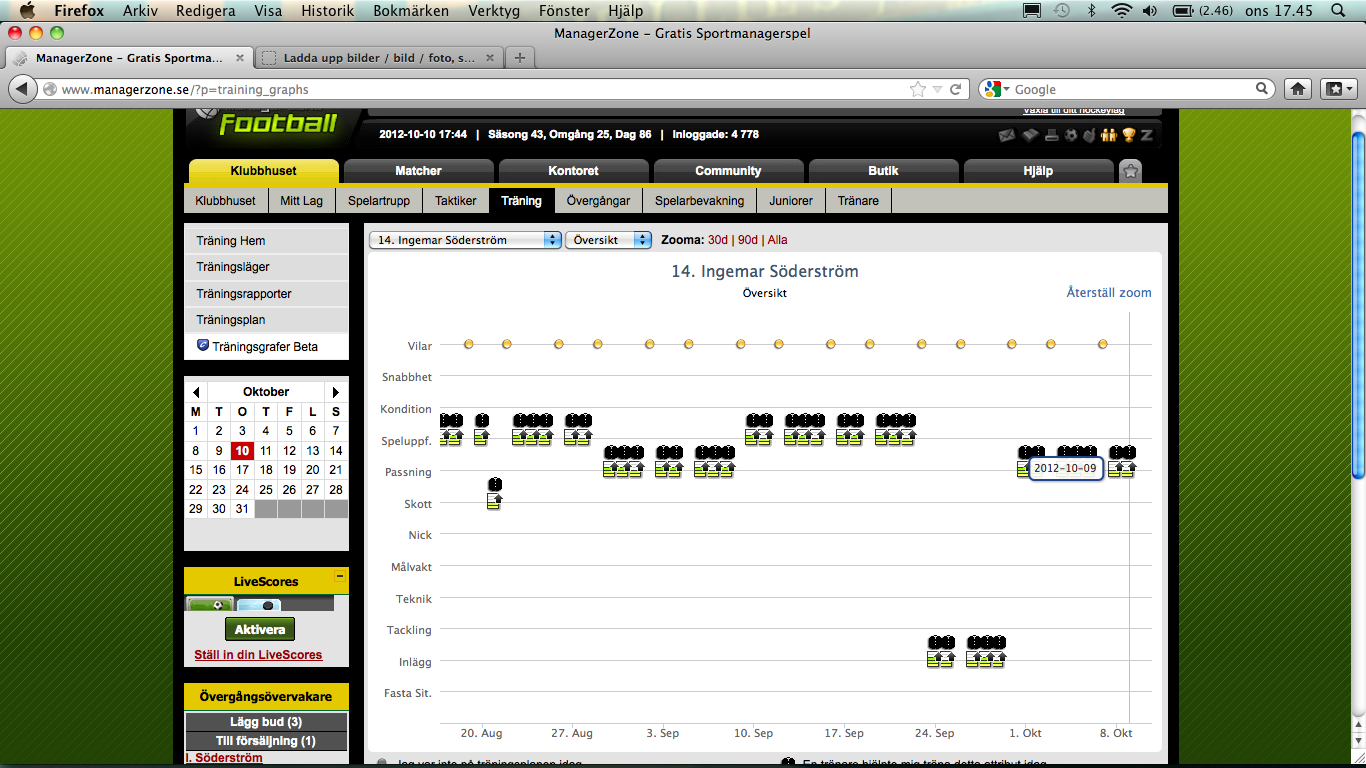This screenshot has width=1366, height=768.
Task: Open Träning Hem in the sidebar
Action: click(266, 241)
